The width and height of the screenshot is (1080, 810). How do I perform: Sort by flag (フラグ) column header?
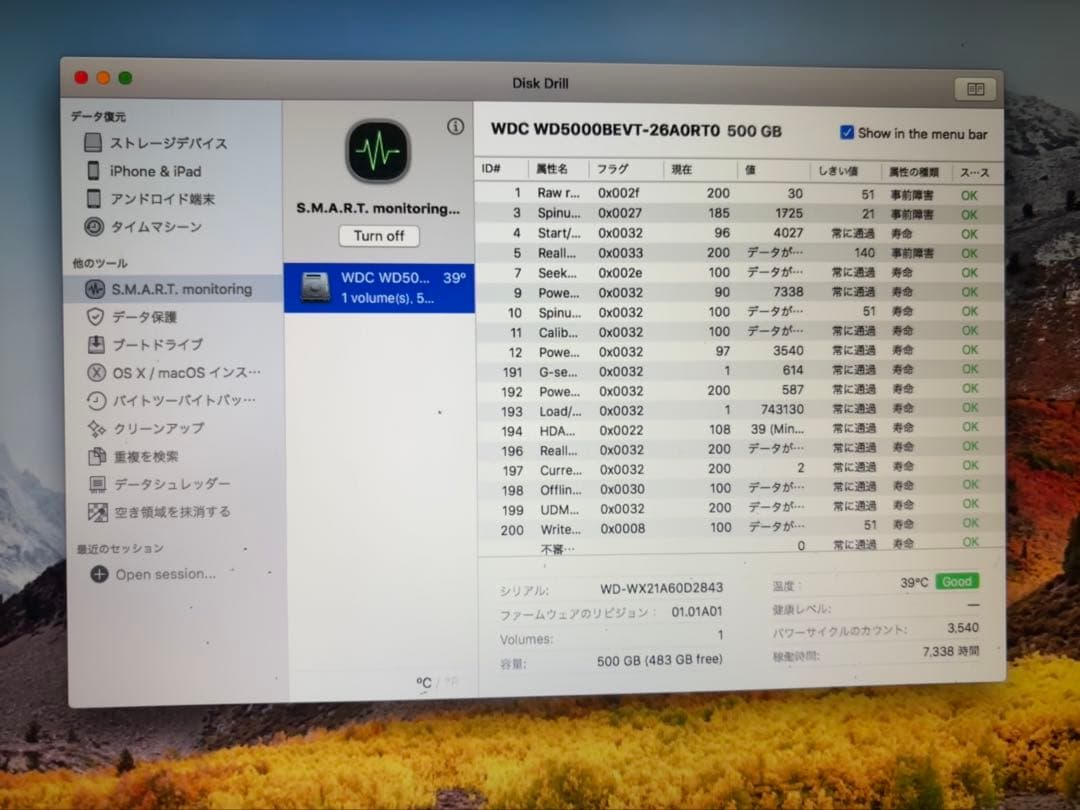625,169
